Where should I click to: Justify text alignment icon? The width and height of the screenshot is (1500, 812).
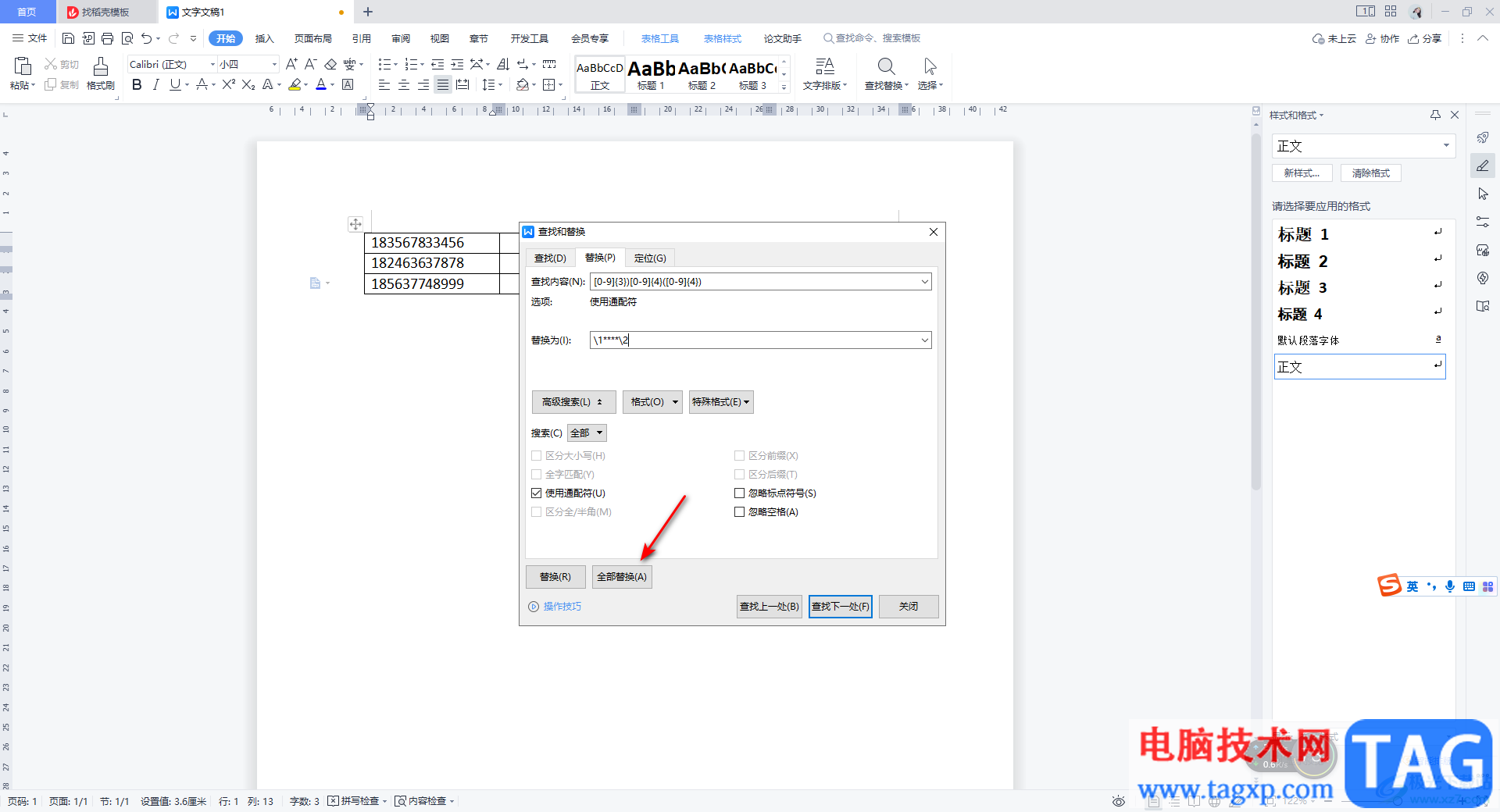443,84
